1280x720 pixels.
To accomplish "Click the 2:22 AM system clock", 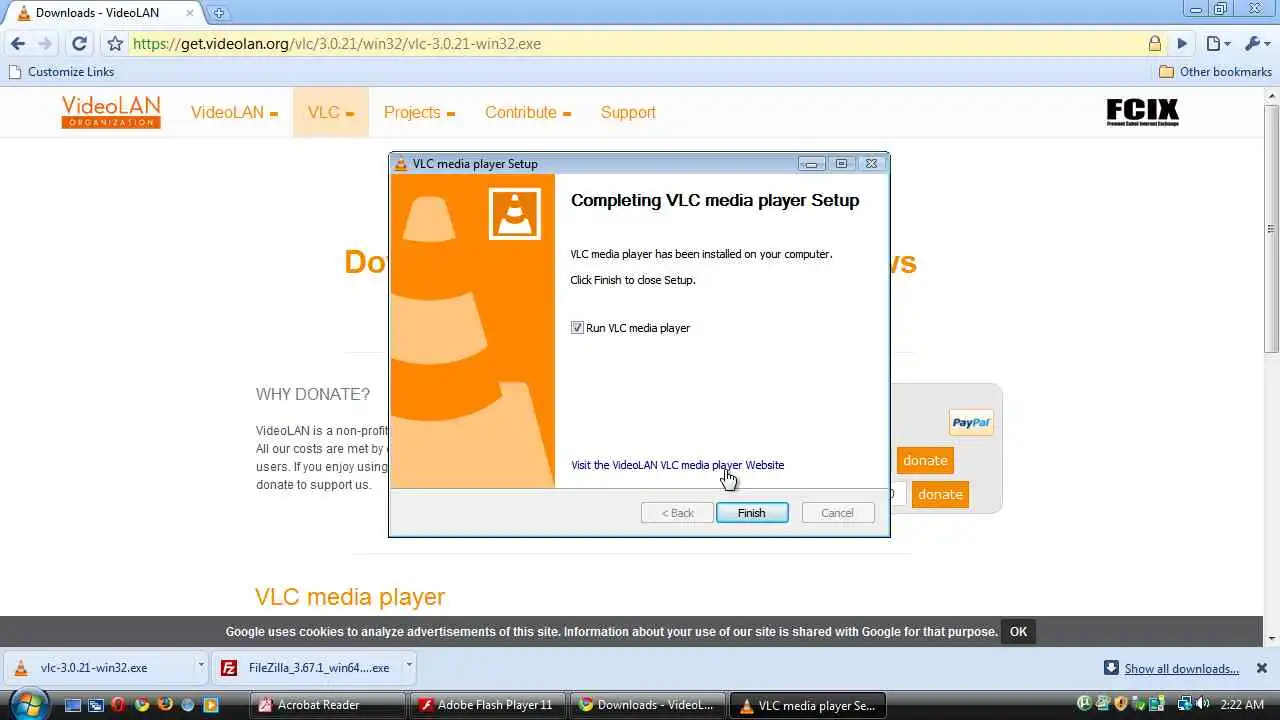I will (1242, 705).
